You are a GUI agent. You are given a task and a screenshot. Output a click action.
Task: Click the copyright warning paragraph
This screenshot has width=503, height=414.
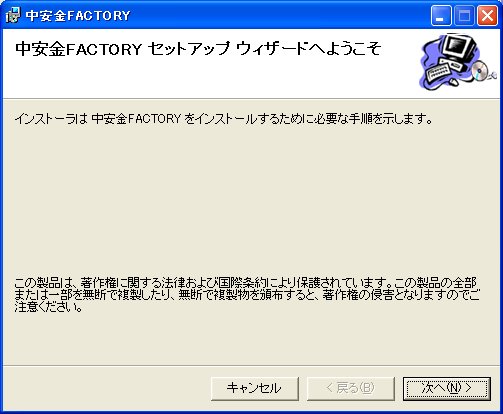tap(247, 295)
